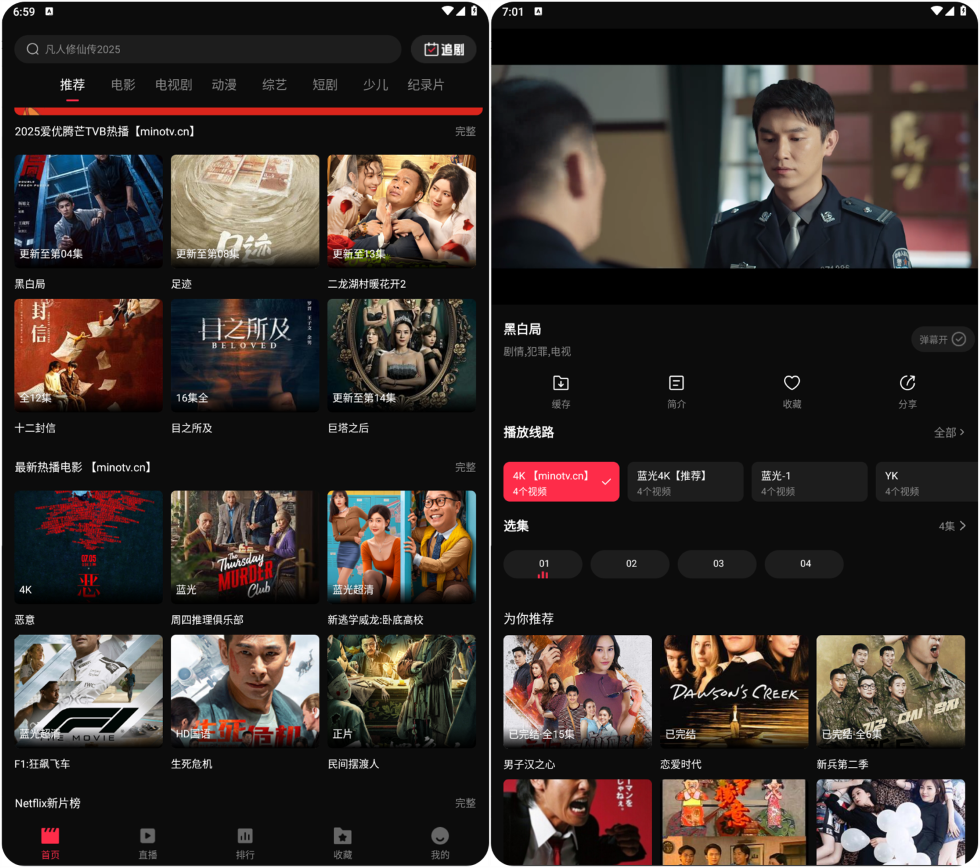Image resolution: width=980 pixels, height=868 pixels.
Task: Switch to the 电视剧 tab
Action: click(x=173, y=85)
